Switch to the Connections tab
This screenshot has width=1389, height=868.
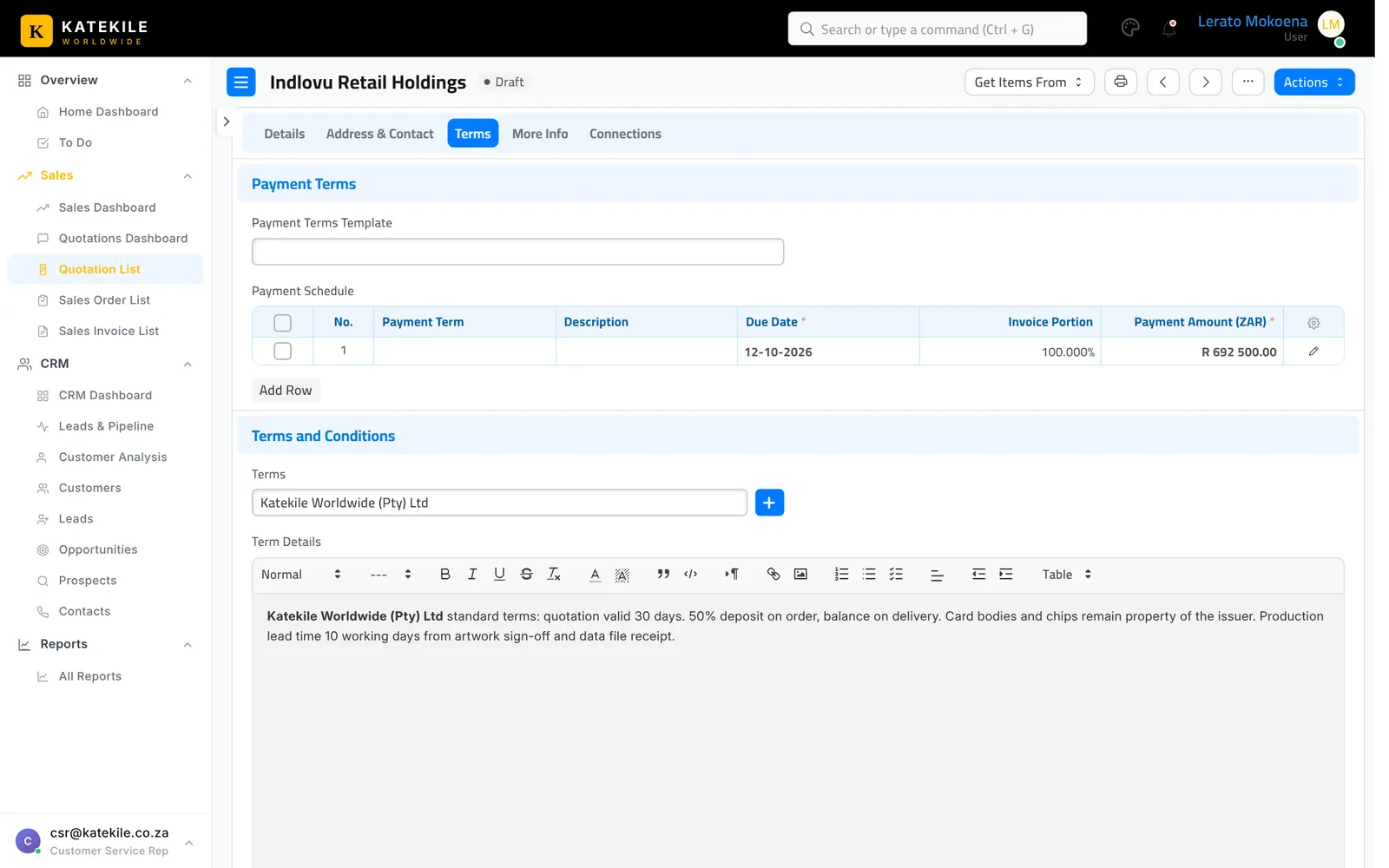pos(625,134)
